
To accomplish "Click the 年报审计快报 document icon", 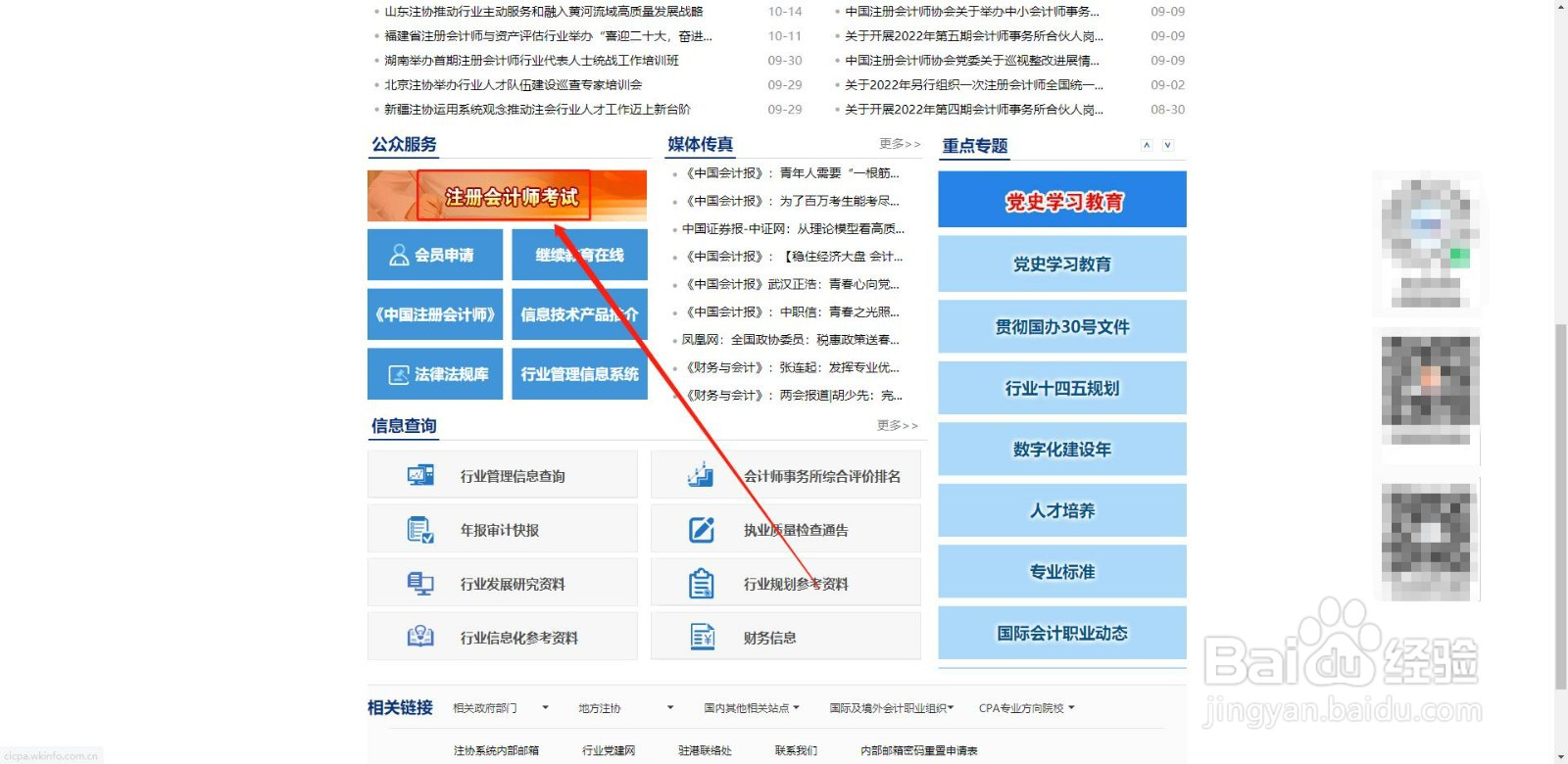I will click(420, 530).
